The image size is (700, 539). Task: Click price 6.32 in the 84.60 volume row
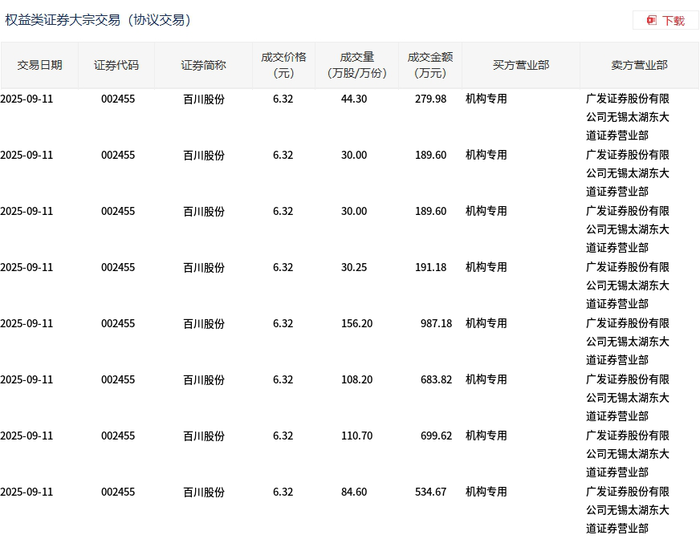[x=283, y=492]
